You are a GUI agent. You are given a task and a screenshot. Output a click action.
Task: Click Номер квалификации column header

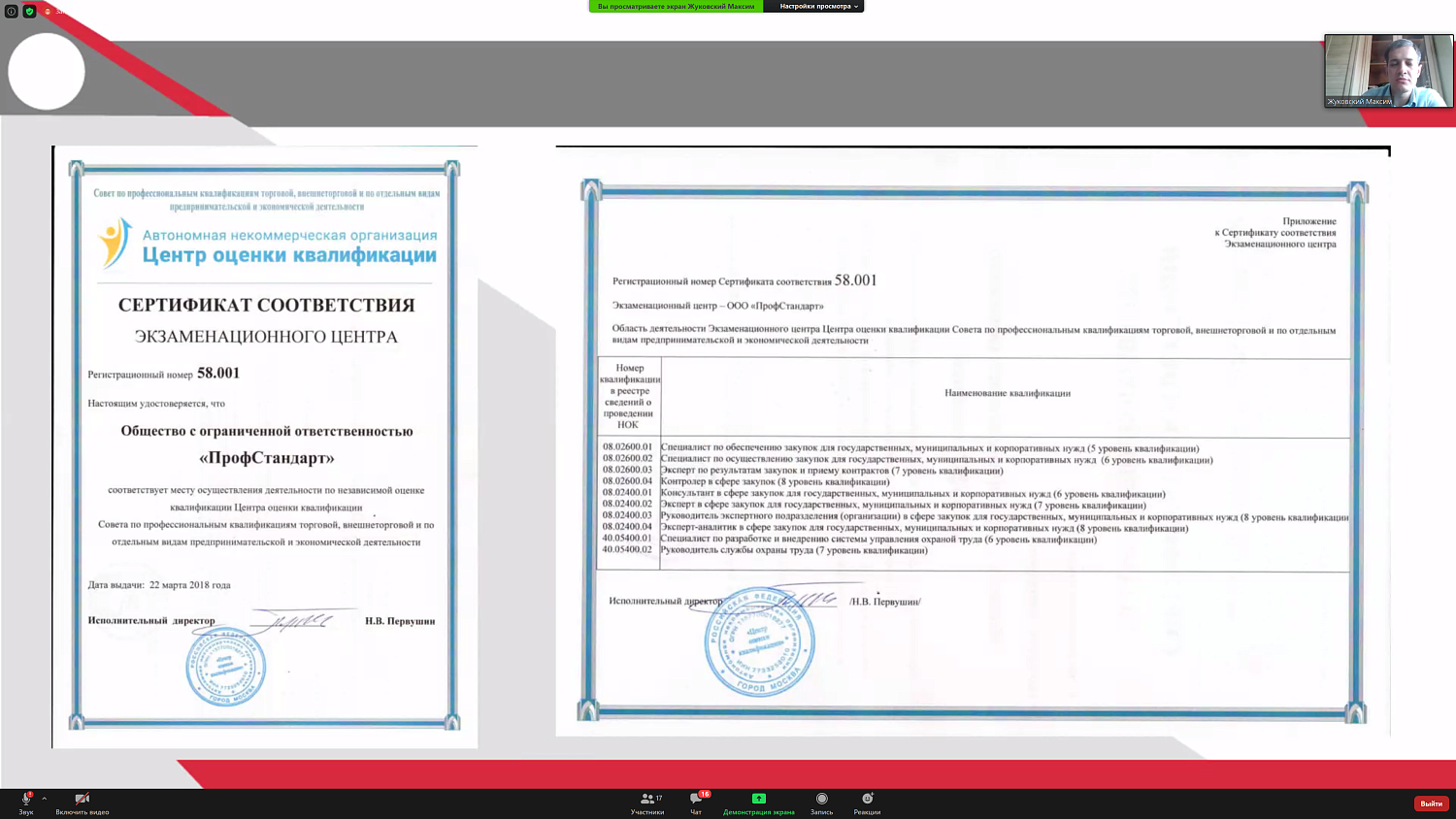629,396
